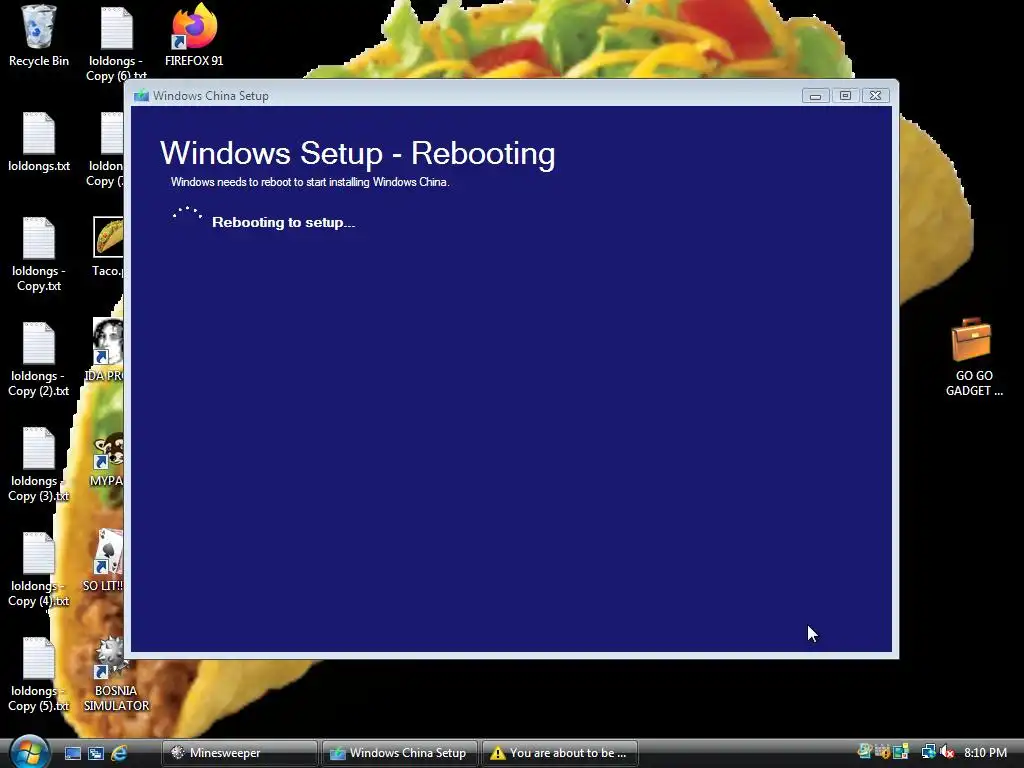Select loldongs - Copy (5).txt file

(x=39, y=675)
